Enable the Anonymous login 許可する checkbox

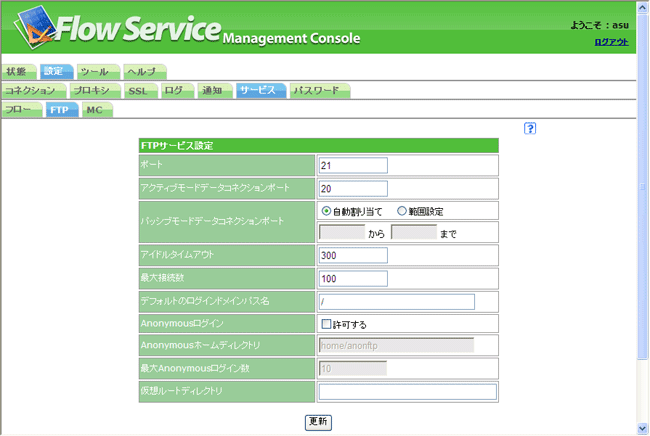(326, 325)
